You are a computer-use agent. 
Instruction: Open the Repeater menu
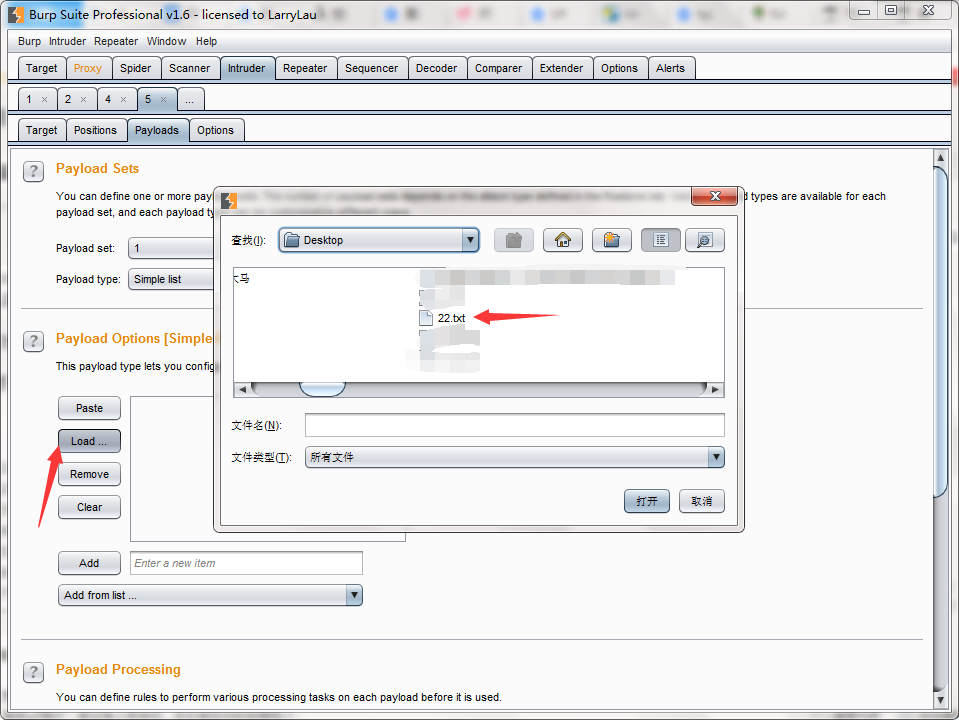click(x=116, y=42)
